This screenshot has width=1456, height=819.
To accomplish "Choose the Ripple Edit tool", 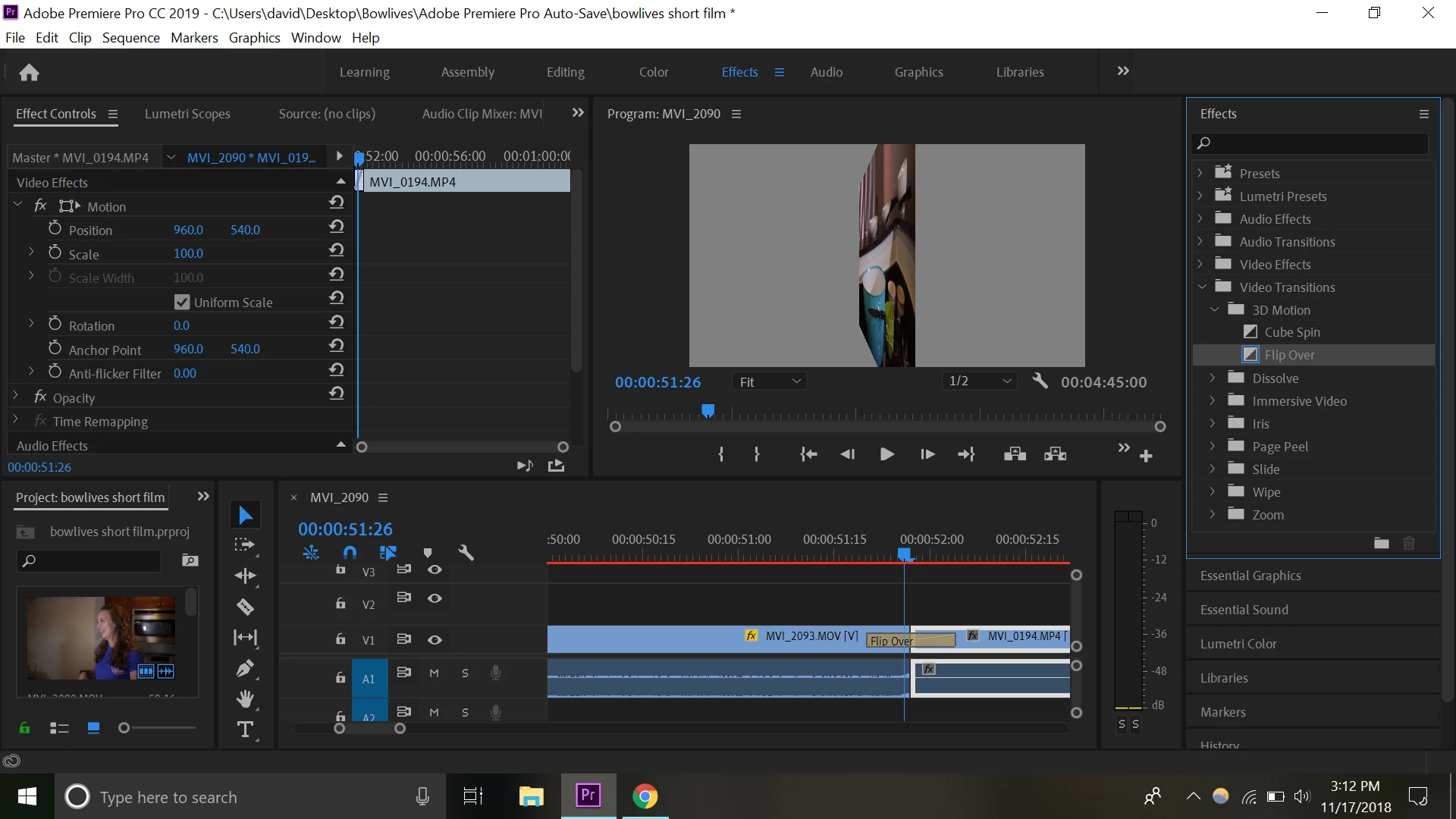I will tap(245, 576).
